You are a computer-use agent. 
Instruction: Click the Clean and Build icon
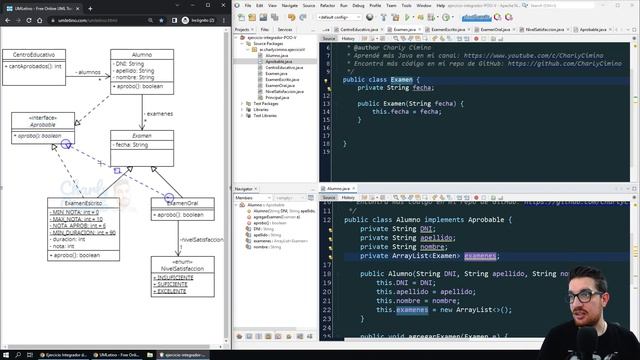pos(395,17)
